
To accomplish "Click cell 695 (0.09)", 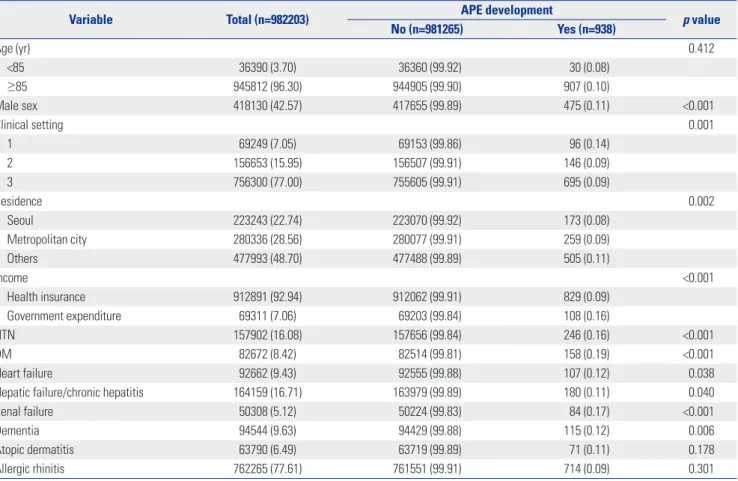I will tap(586, 182).
